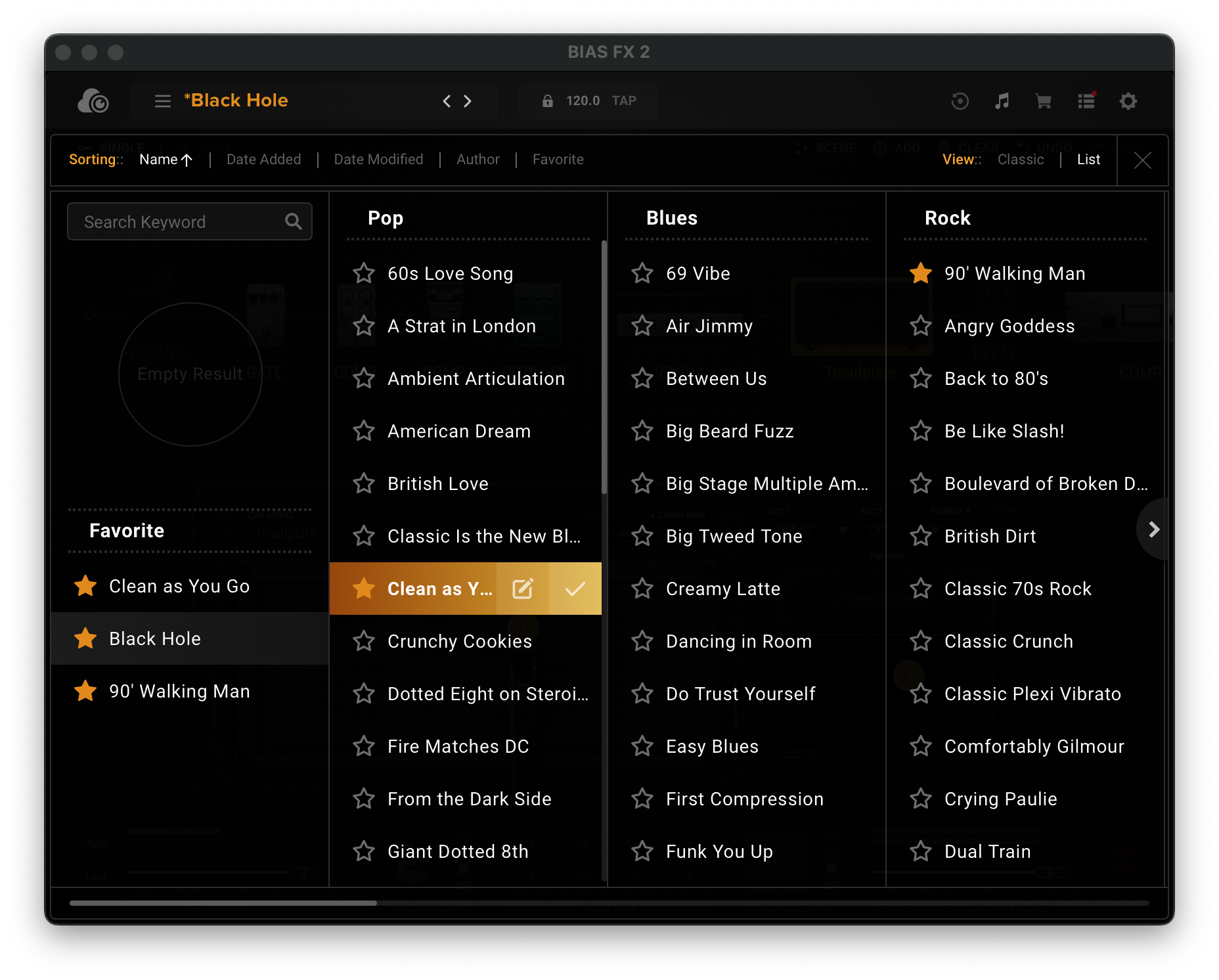Confirm Clean as You Go with checkmark
Screen dimensions: 1219x980
click(x=575, y=589)
